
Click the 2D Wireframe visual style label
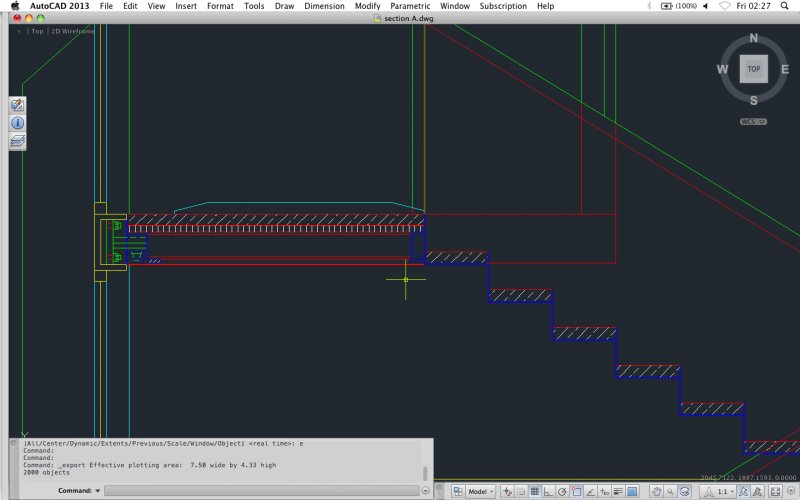(x=73, y=31)
